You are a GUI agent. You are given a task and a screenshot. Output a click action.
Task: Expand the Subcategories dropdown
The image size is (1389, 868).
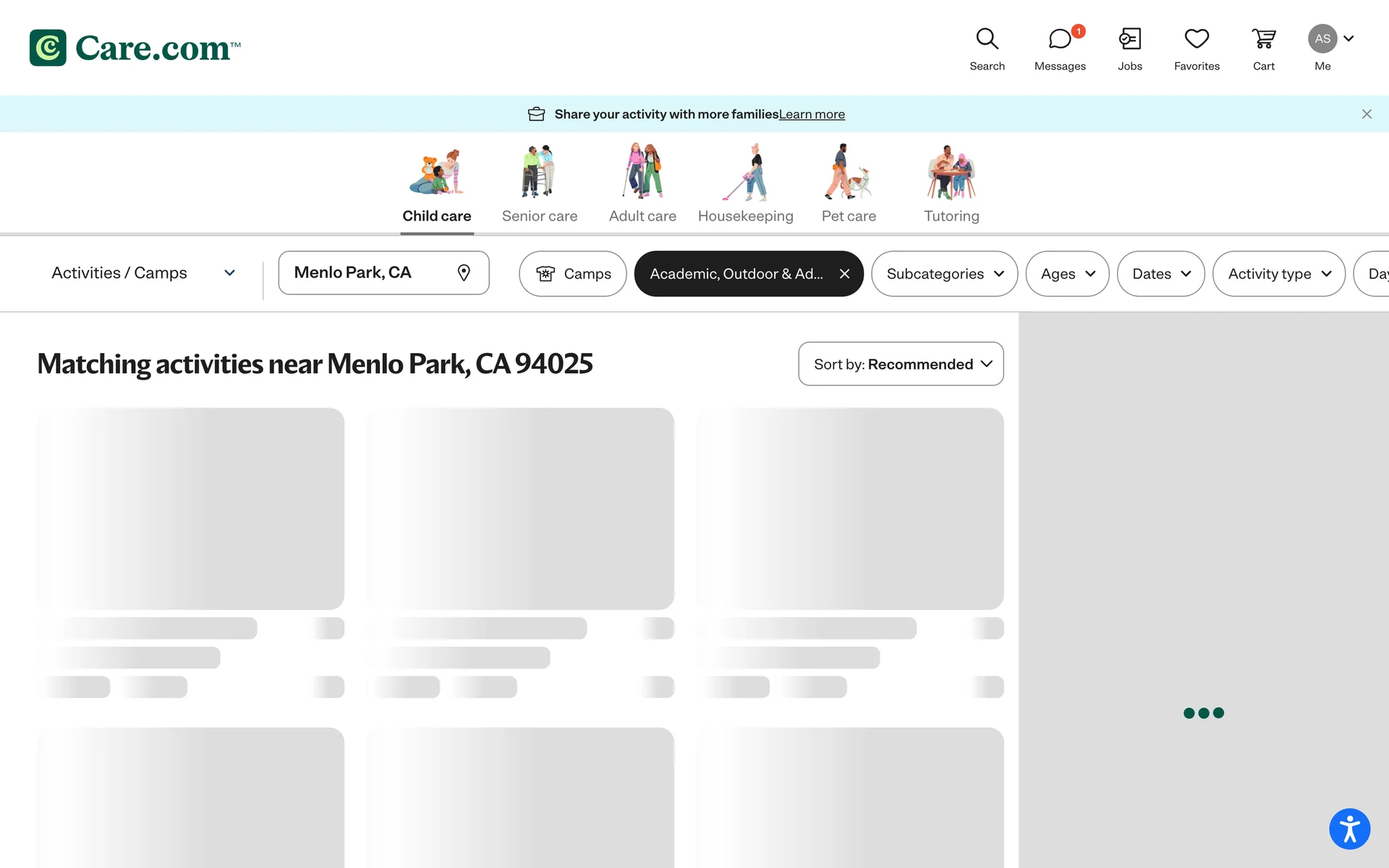tap(944, 273)
